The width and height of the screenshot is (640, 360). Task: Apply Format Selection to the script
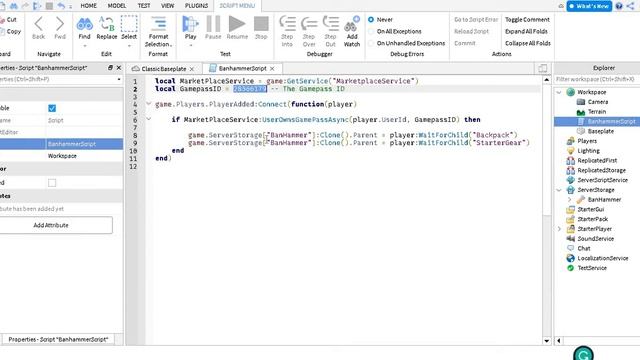tap(158, 31)
